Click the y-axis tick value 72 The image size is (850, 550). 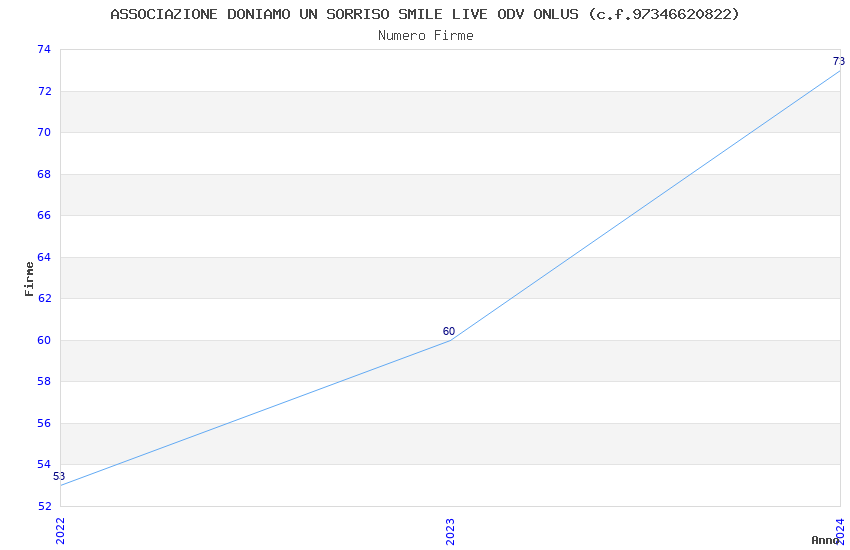[x=44, y=91]
